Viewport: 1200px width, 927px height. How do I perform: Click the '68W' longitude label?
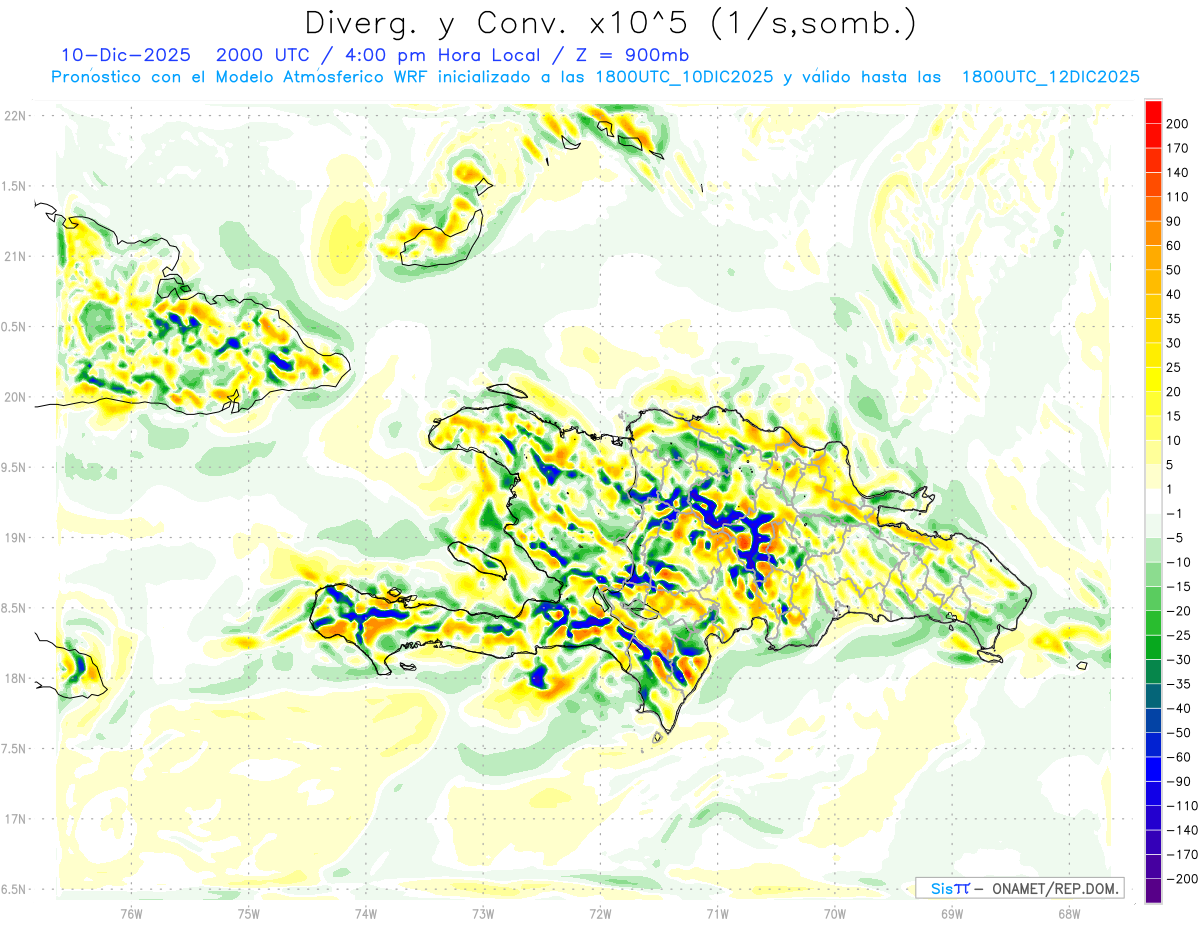(x=1069, y=913)
